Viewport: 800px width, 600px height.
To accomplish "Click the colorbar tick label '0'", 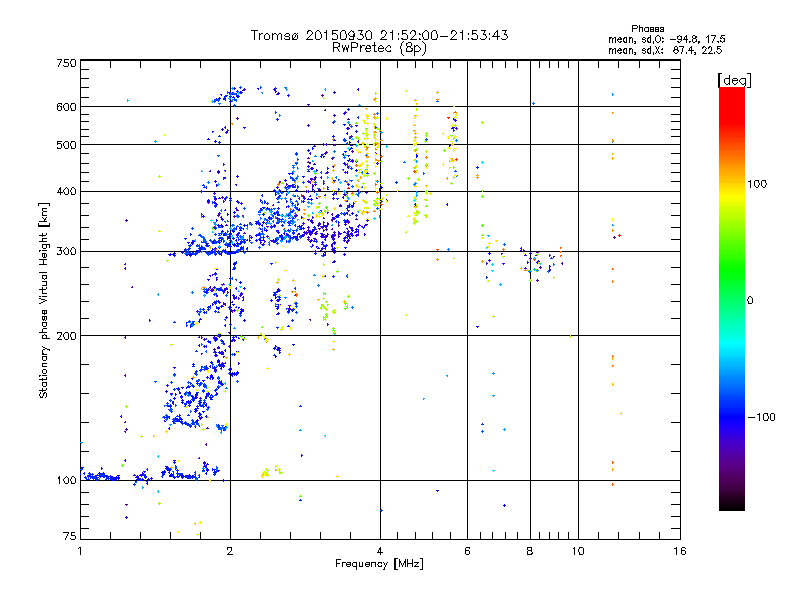I will pos(750,301).
